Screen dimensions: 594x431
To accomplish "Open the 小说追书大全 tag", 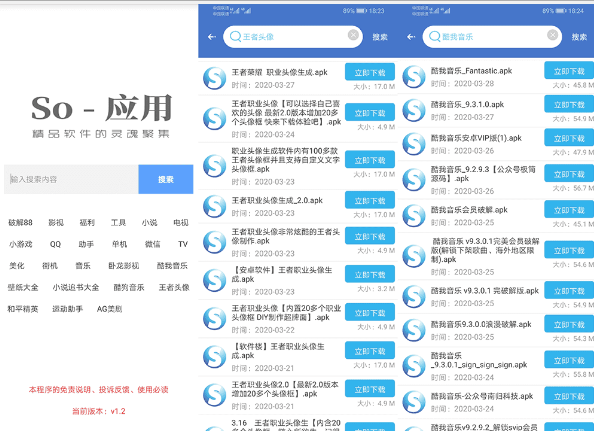I will tap(76, 287).
